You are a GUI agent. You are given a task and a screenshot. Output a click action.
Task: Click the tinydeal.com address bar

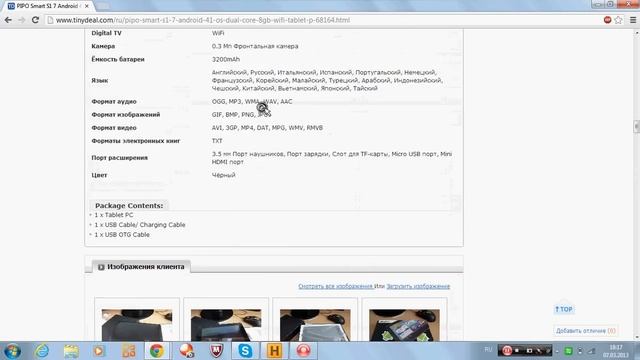pos(327,20)
